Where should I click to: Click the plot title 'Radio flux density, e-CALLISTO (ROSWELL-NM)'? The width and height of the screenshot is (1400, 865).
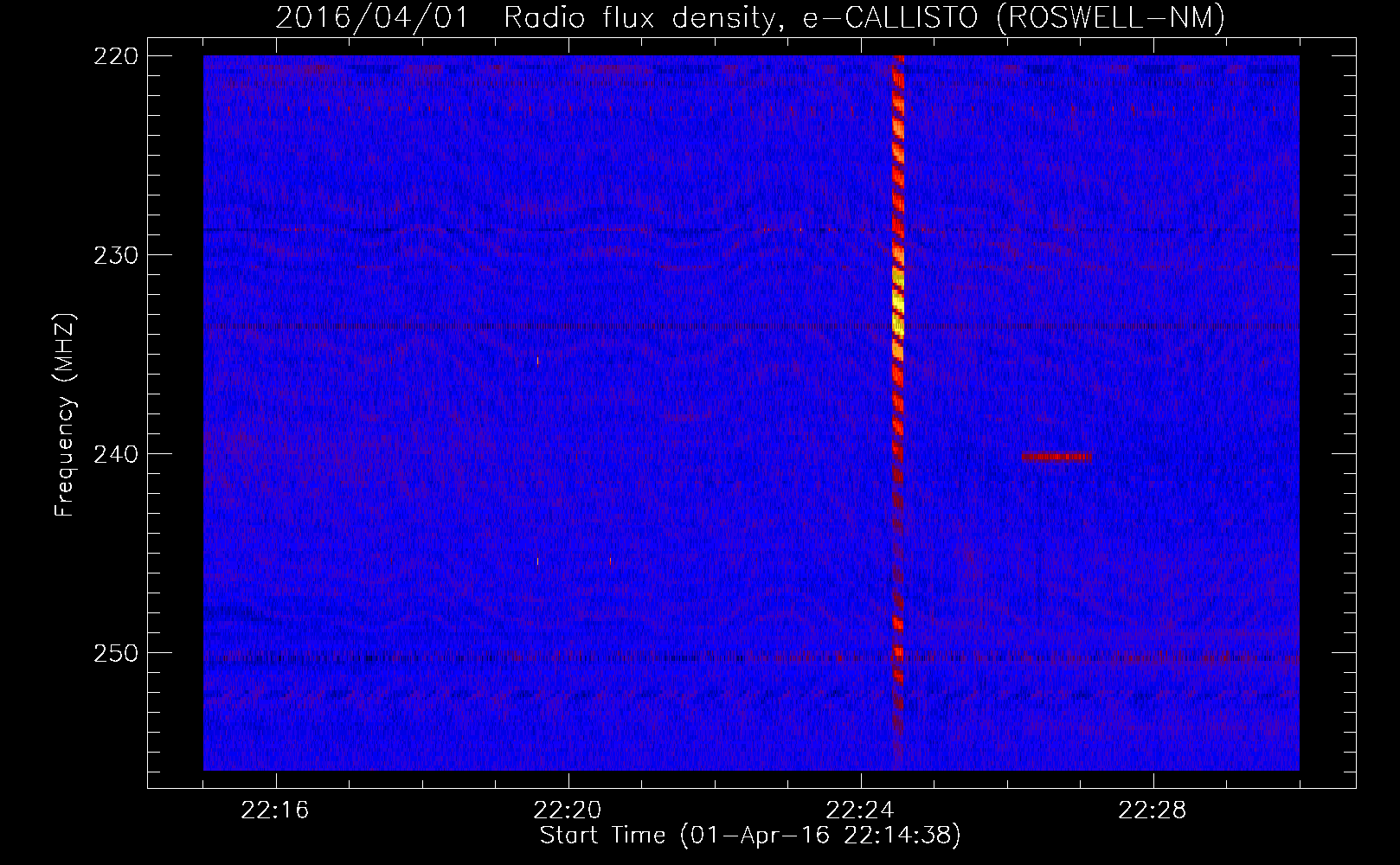click(x=864, y=17)
